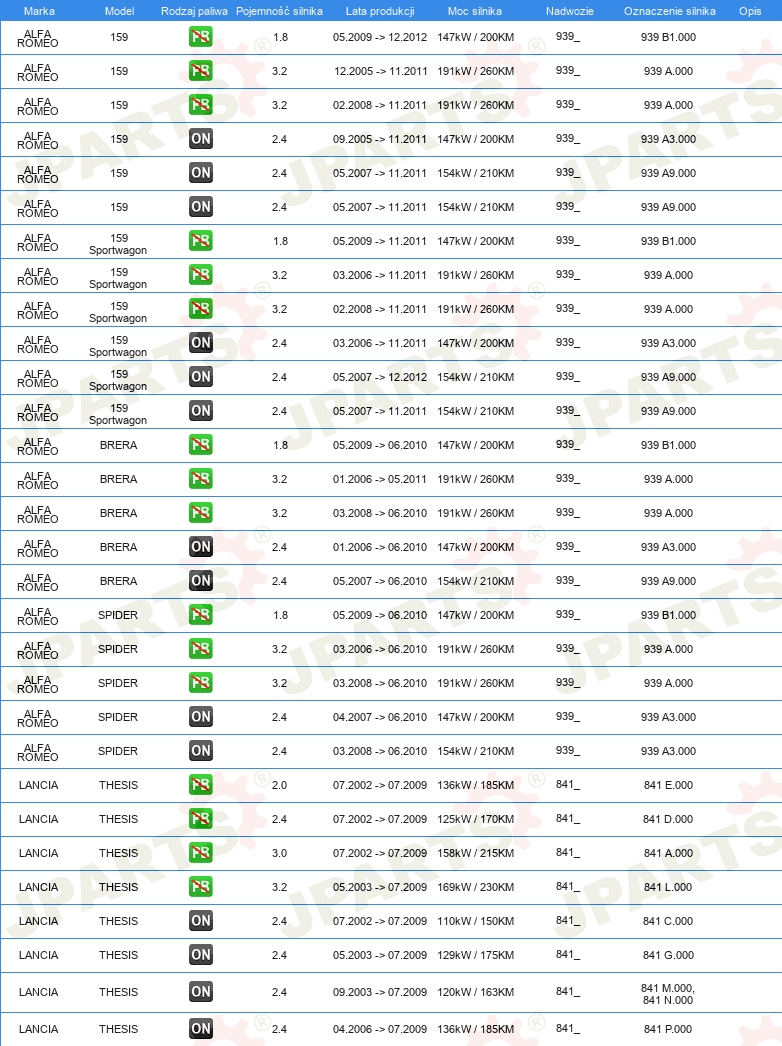Viewport: 782px width, 1046px height.
Task: Click the ON icon for THESIS 841 P.000
Action: (201, 1029)
